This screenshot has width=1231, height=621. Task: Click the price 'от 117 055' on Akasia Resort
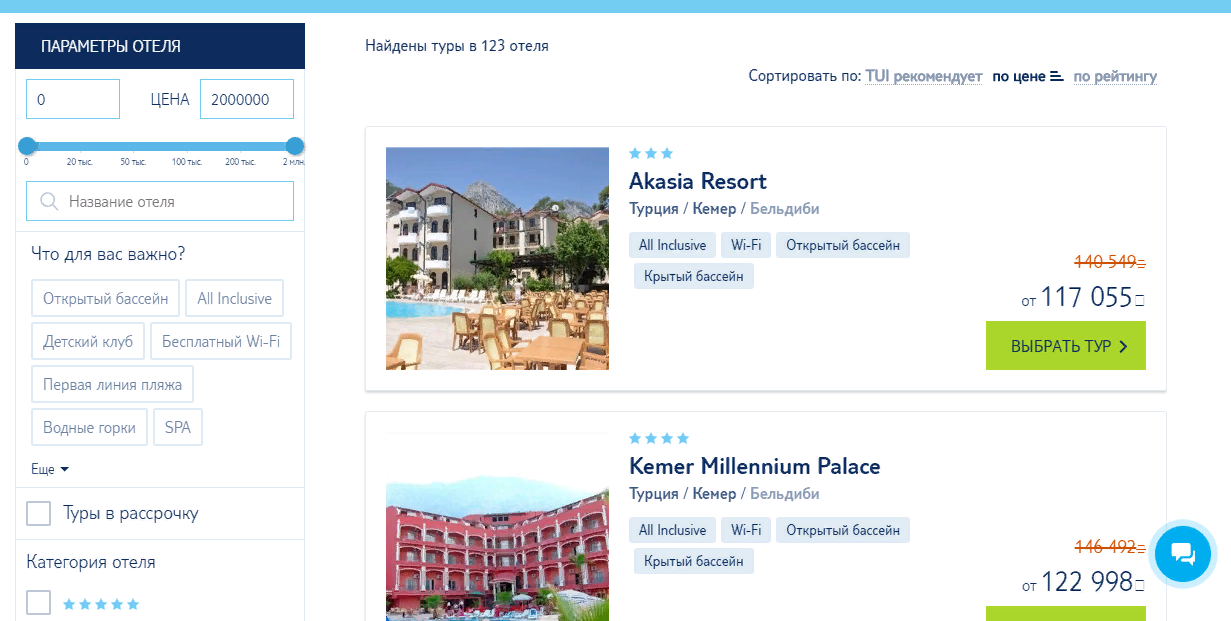click(x=1083, y=298)
